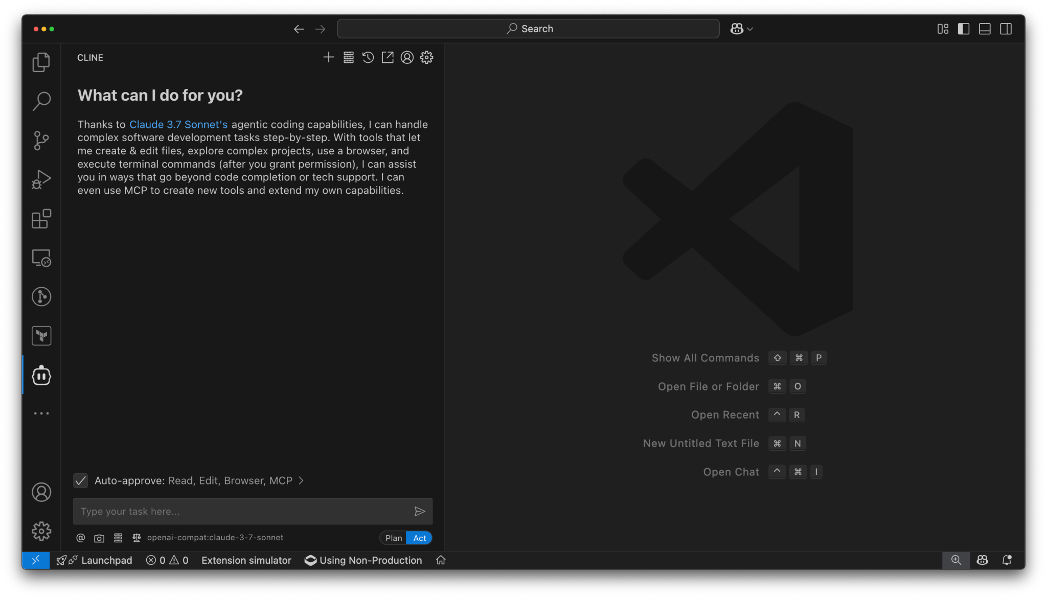
Task: Switch Cline to Plan mode
Action: tap(394, 538)
